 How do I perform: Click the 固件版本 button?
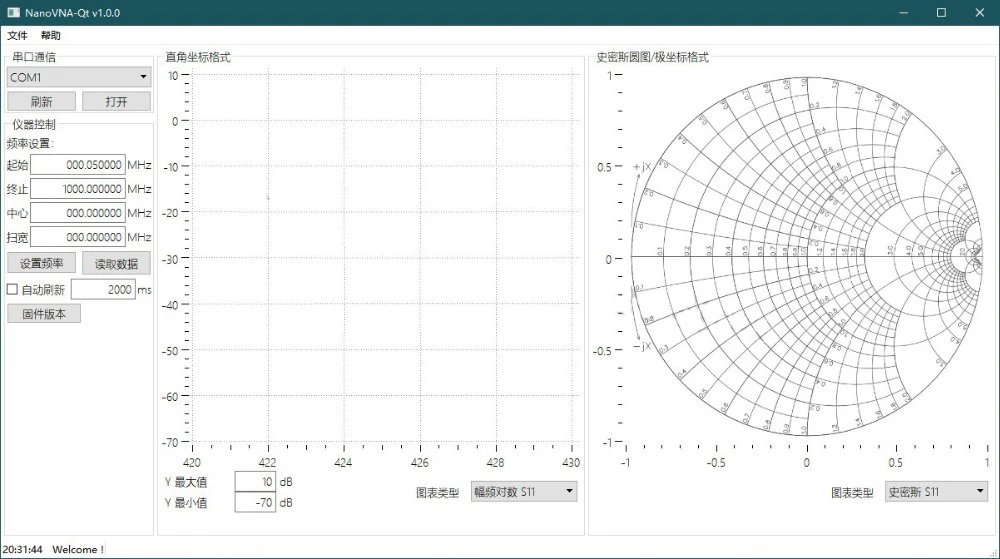44,314
